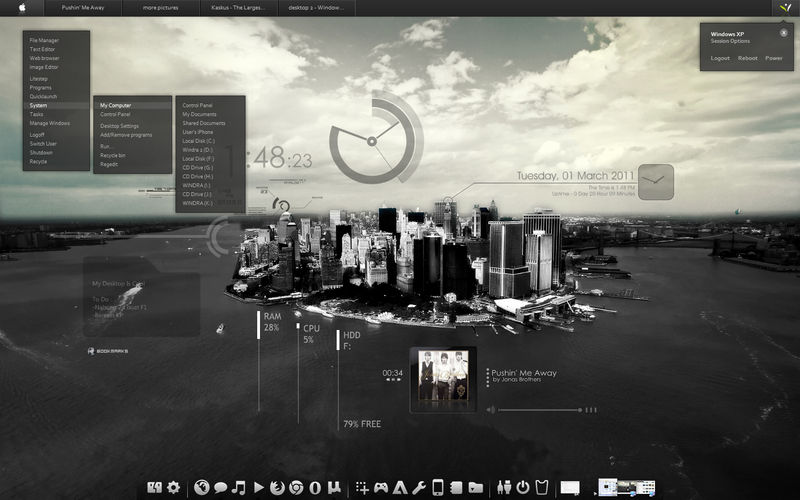Image resolution: width=800 pixels, height=500 pixels.
Task: Switch to more pictures task tab
Action: coord(160,8)
